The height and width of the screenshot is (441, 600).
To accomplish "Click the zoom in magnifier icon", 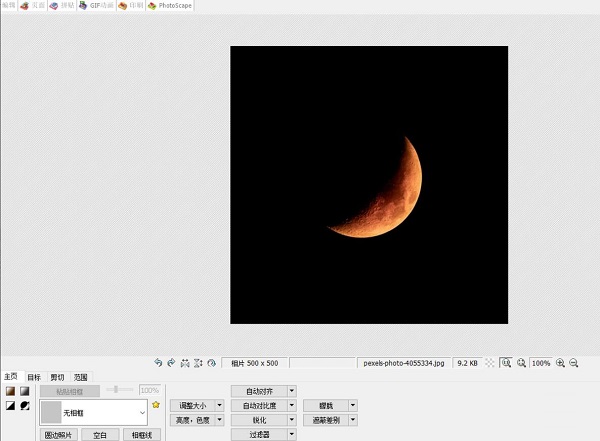I will [x=560, y=363].
